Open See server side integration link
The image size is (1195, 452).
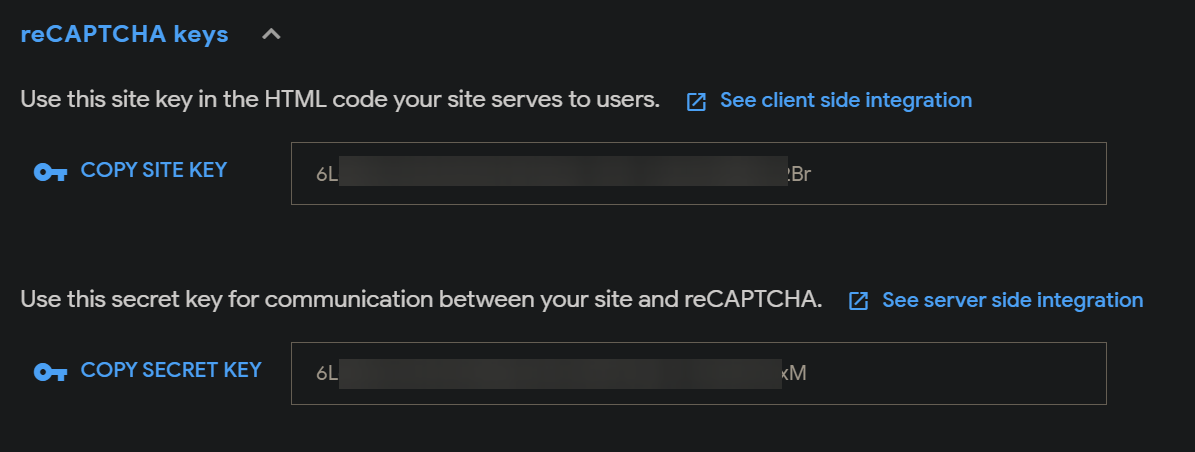1012,300
